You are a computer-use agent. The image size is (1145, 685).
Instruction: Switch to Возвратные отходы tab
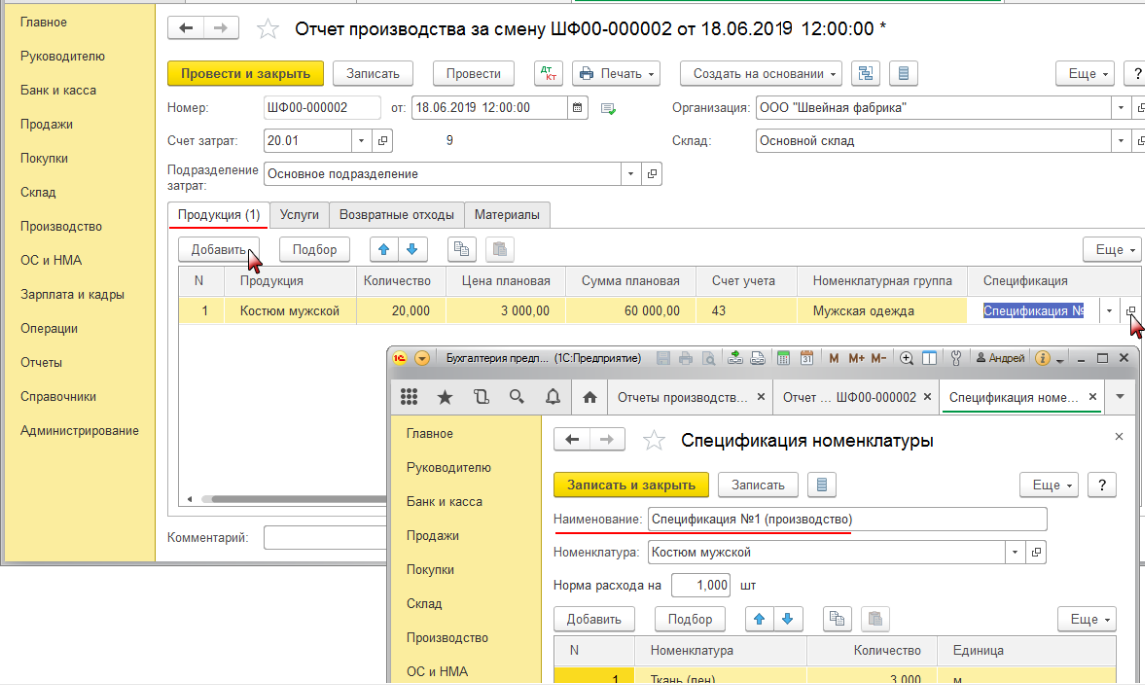point(397,215)
